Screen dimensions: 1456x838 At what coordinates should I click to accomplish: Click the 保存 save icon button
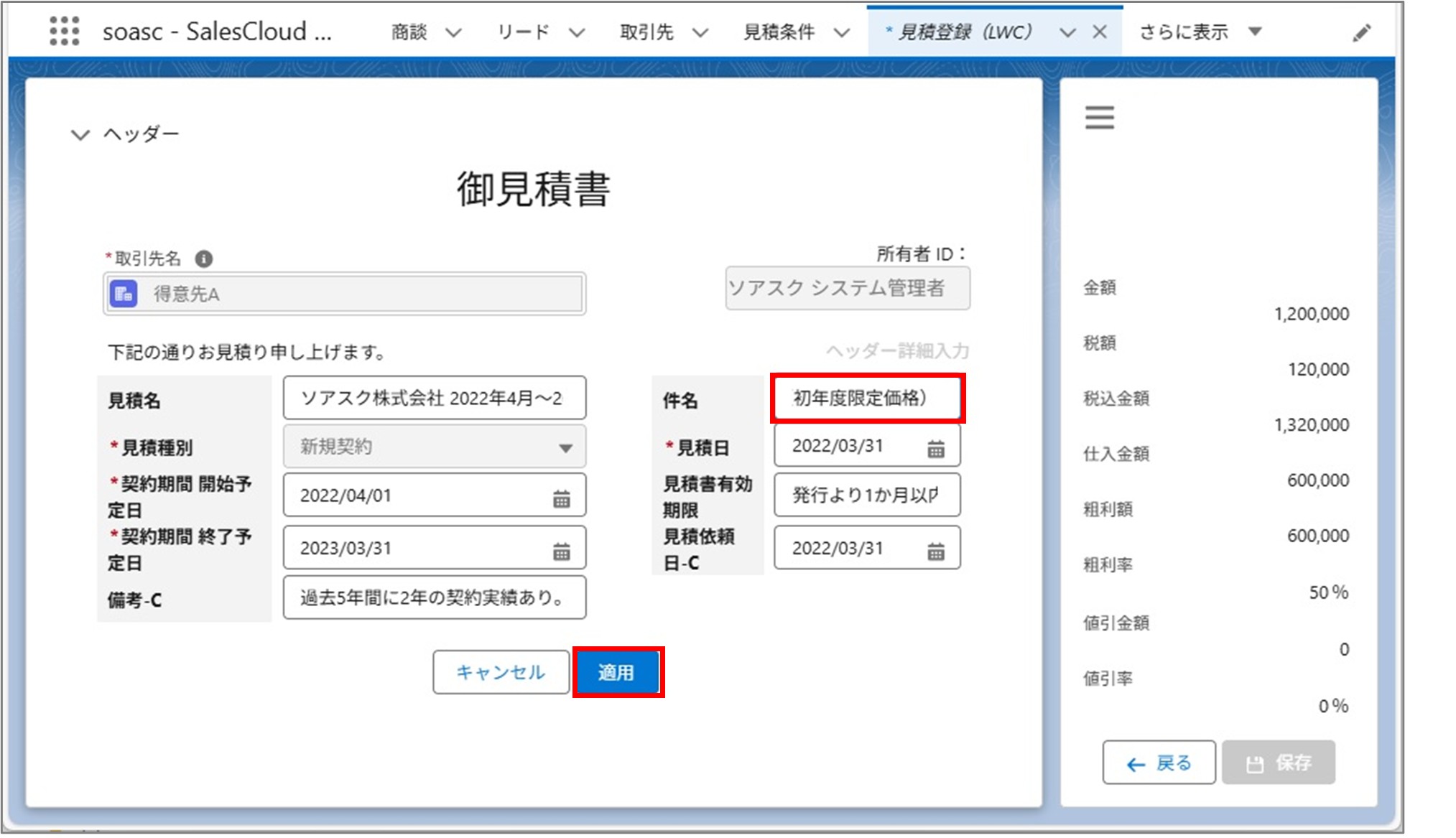point(1278,763)
